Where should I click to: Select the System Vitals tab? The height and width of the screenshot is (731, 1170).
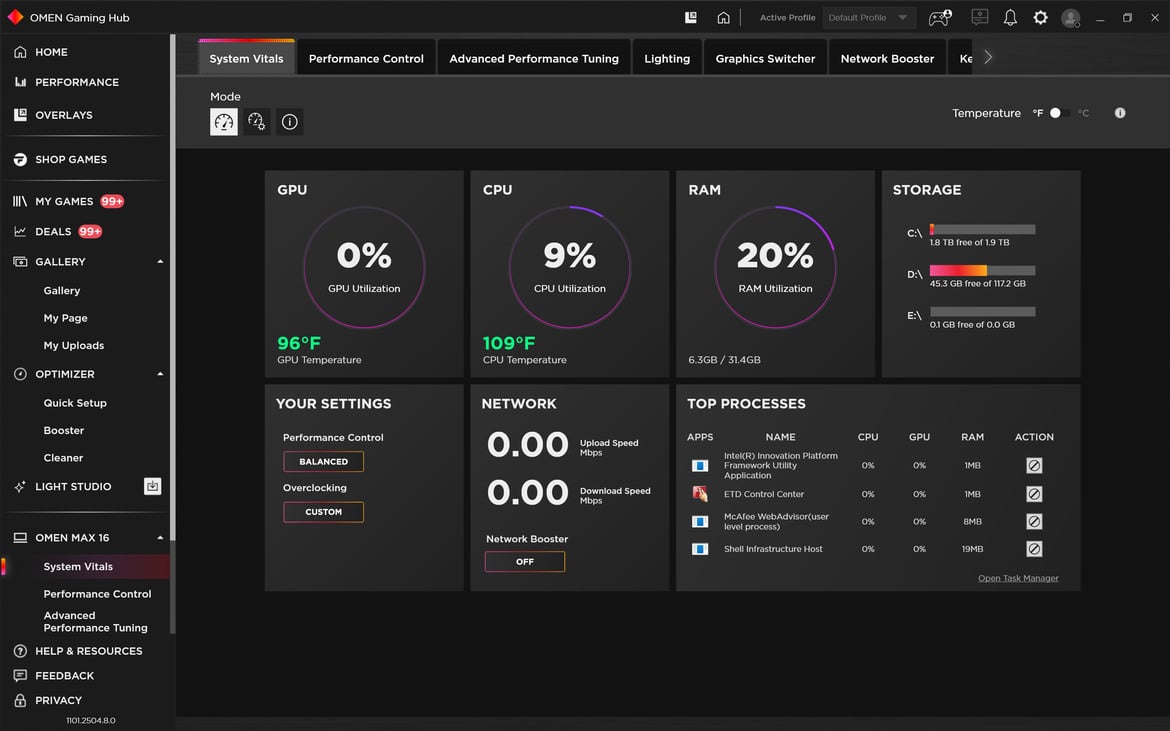coord(246,58)
